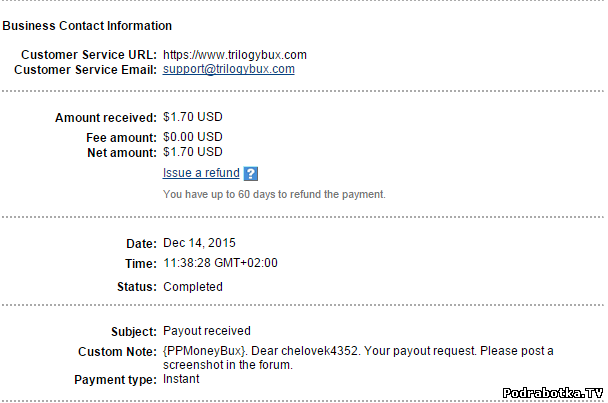The width and height of the screenshot is (608, 403).
Task: Select the Net amount value $1.70 USD
Action: [192, 152]
